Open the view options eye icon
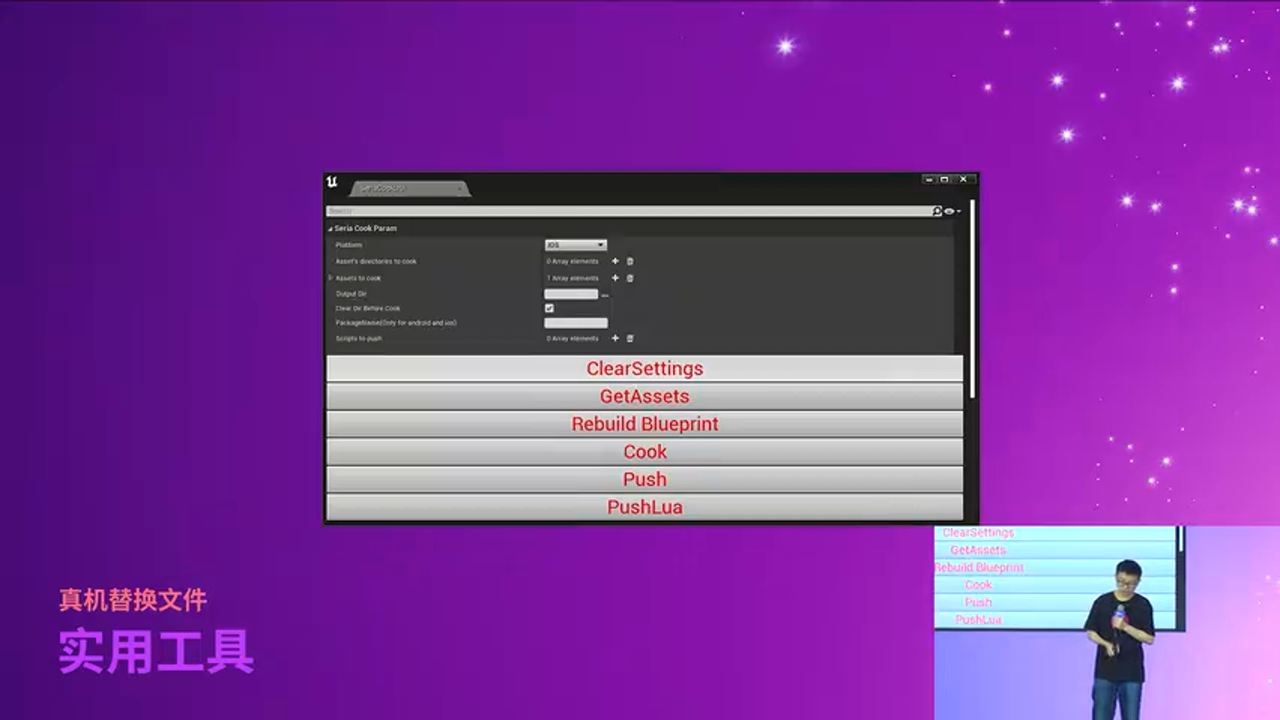The height and width of the screenshot is (720, 1280). 949,210
